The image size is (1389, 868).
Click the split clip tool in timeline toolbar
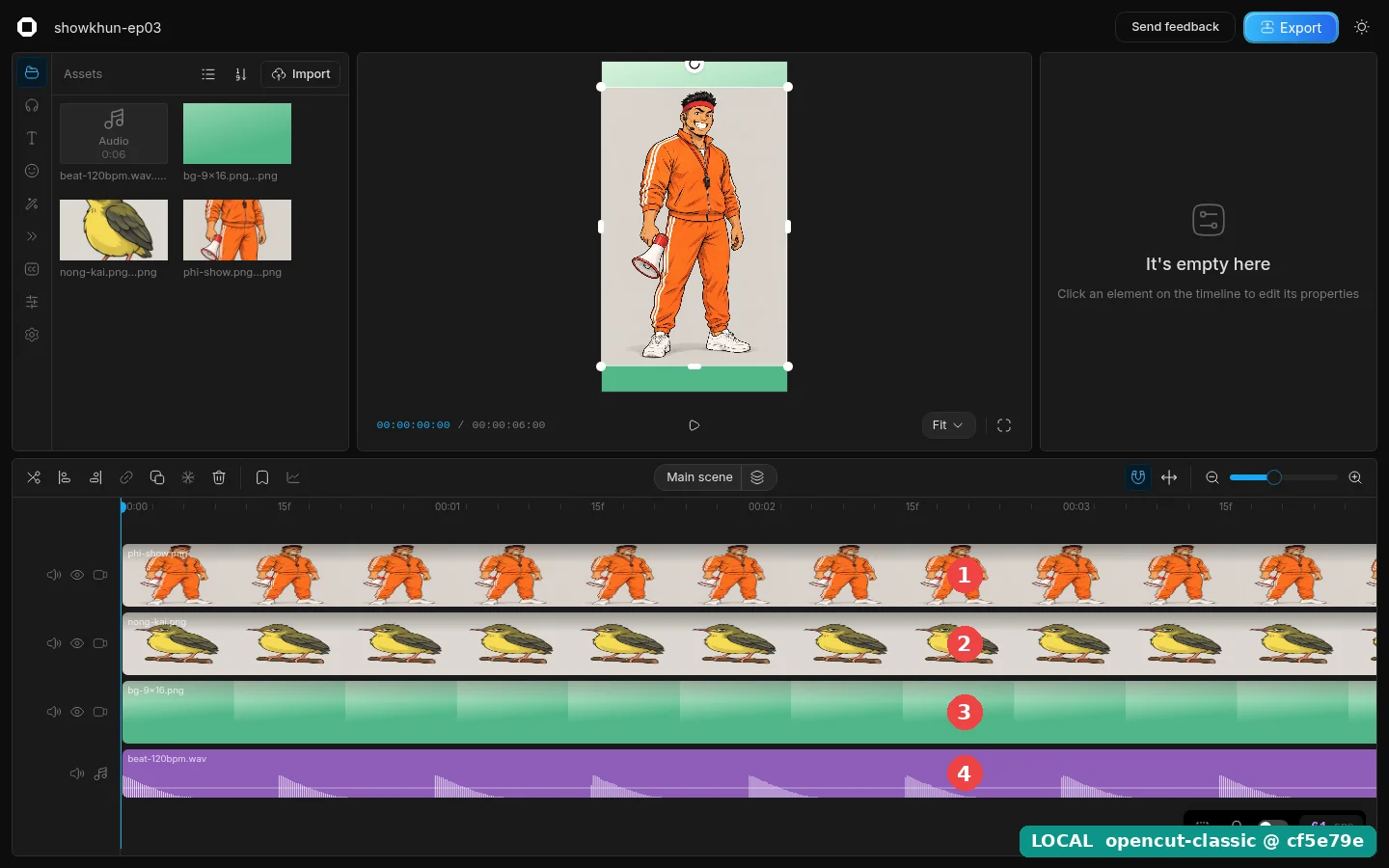point(34,477)
